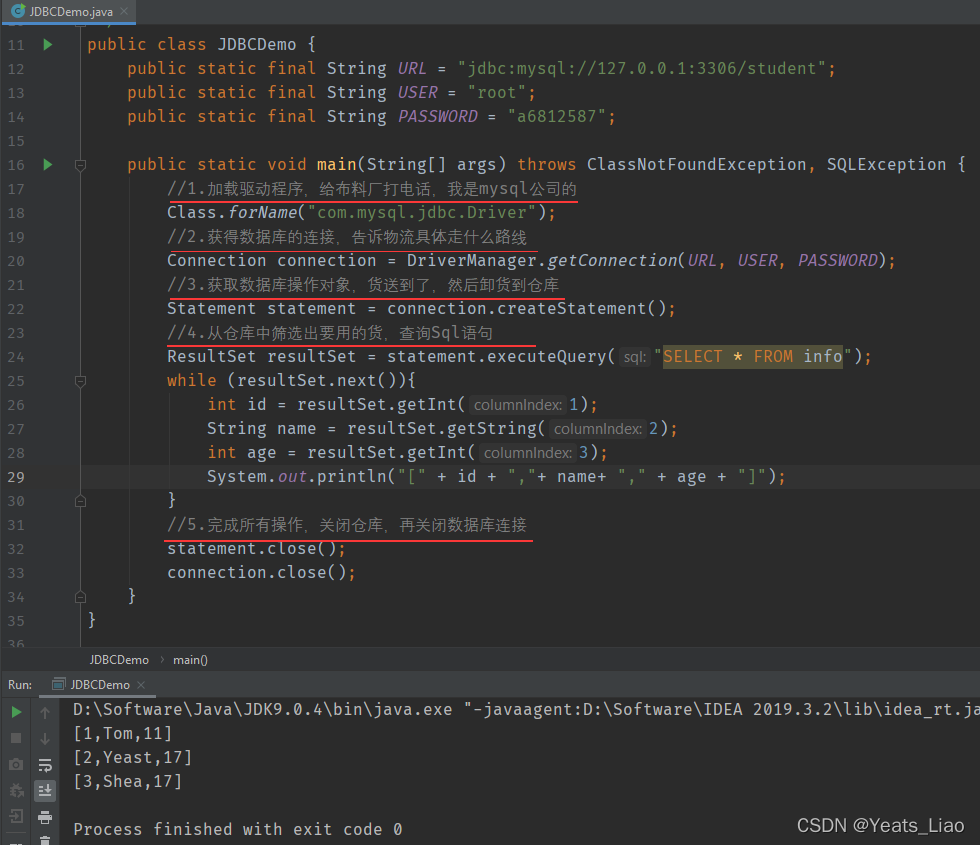The width and height of the screenshot is (980, 845).
Task: Click connection.close() on line 33
Action: pos(258,572)
